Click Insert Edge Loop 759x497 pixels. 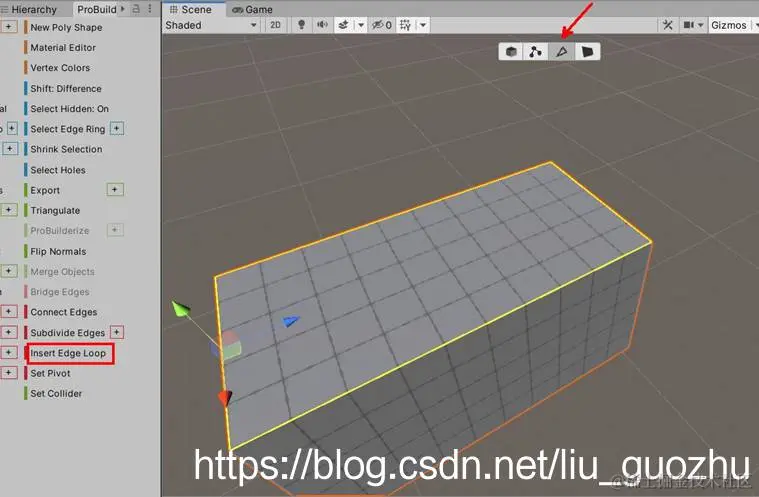pyautogui.click(x=68, y=353)
